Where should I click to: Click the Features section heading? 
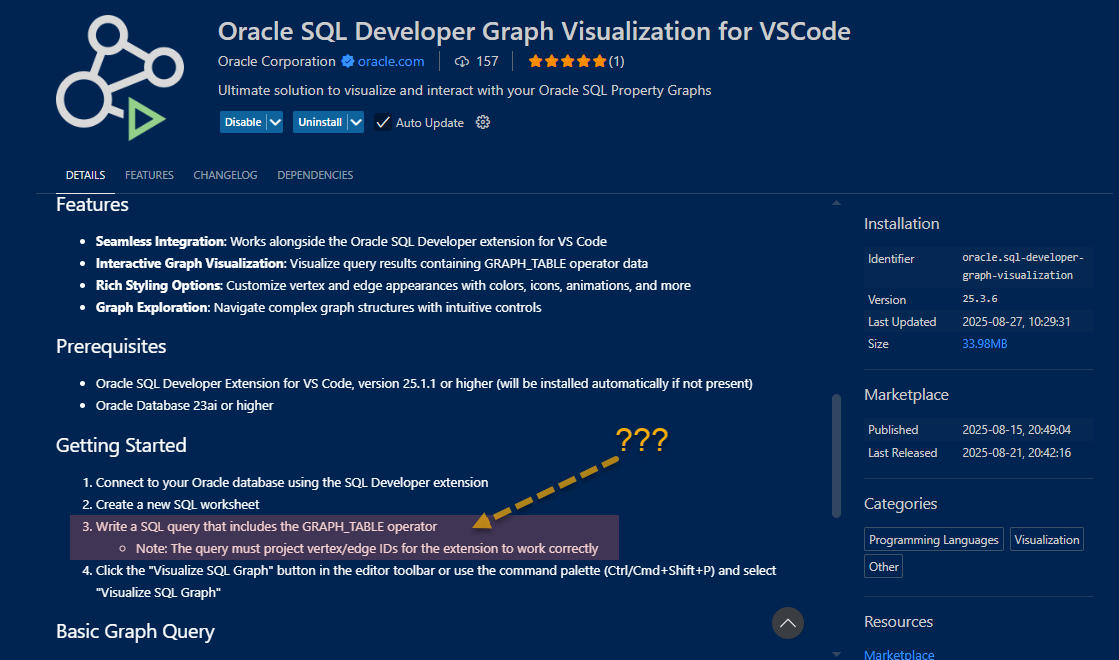click(x=92, y=205)
